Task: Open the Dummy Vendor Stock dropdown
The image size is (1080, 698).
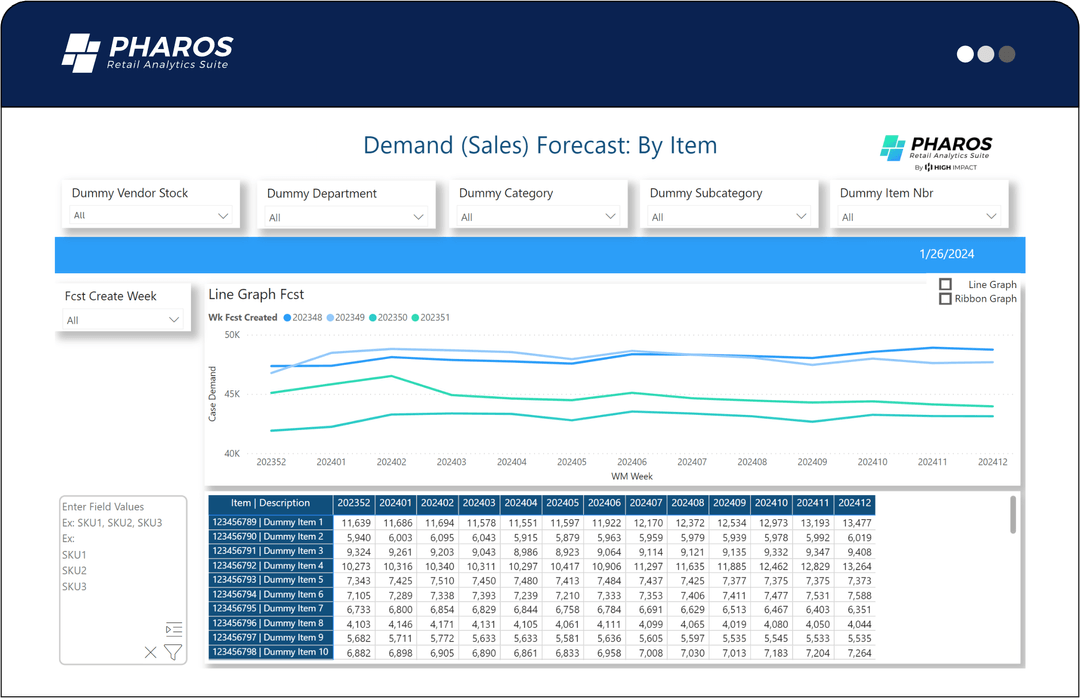Action: click(x=222, y=215)
